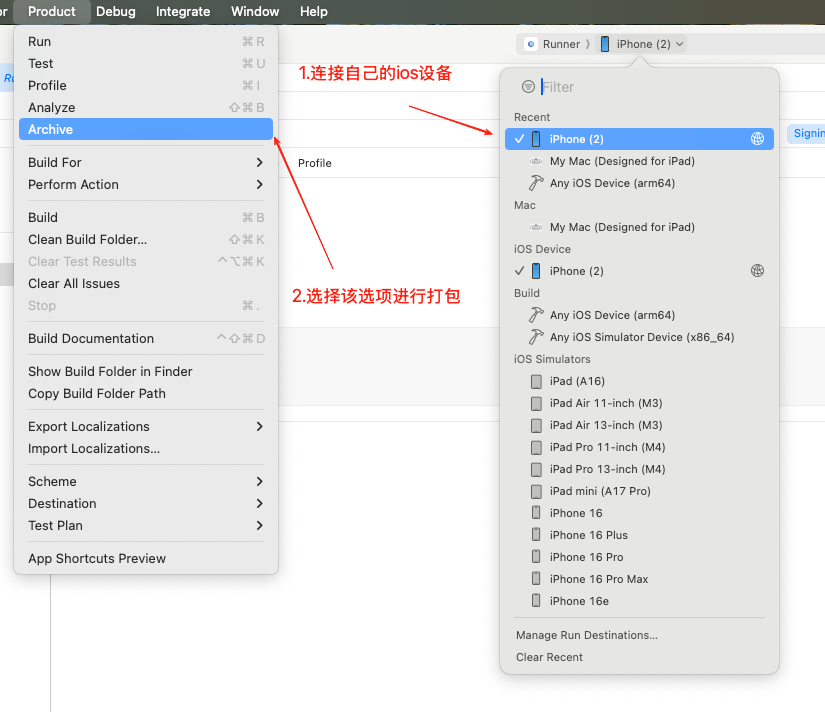Select Run in the Product menu

pyautogui.click(x=146, y=42)
